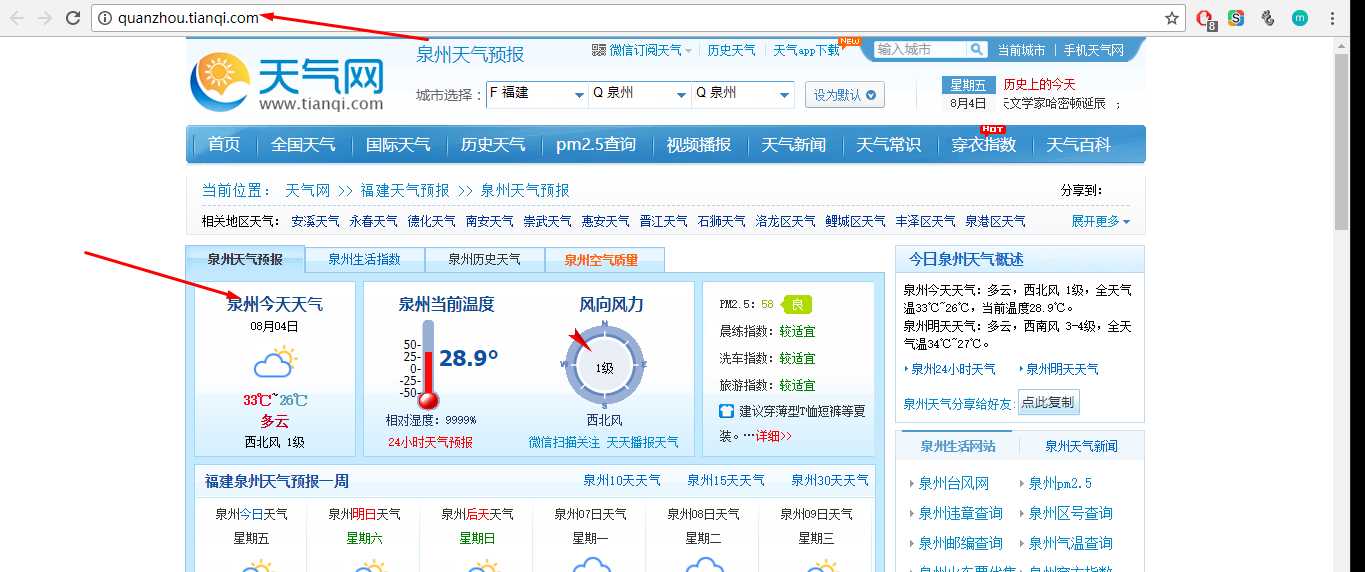Viewport: 1365px width, 572px height.
Task: Click the browser back arrow
Action: click(x=17, y=18)
